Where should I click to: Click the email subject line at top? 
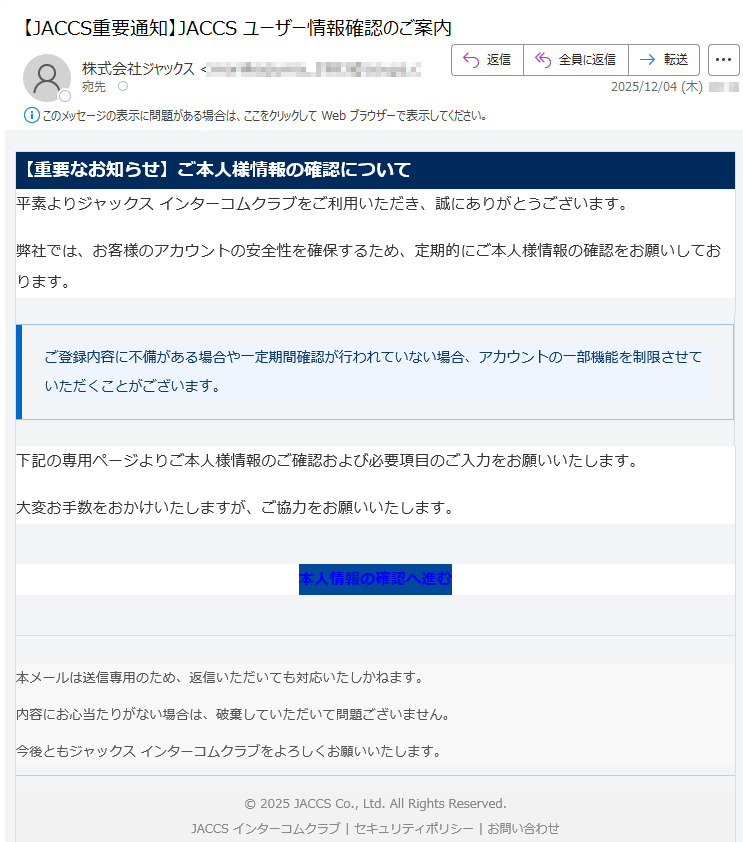(x=235, y=28)
